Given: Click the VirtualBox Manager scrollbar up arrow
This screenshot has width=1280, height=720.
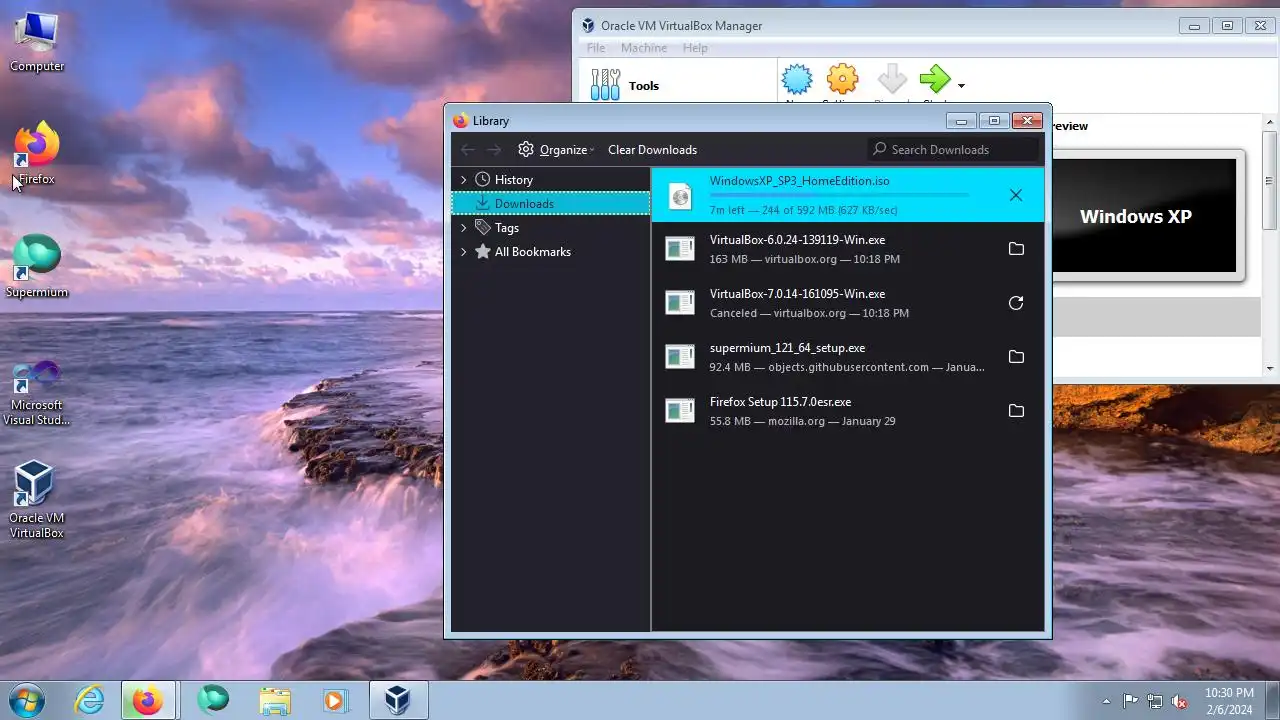Looking at the screenshot, I should (1270, 124).
